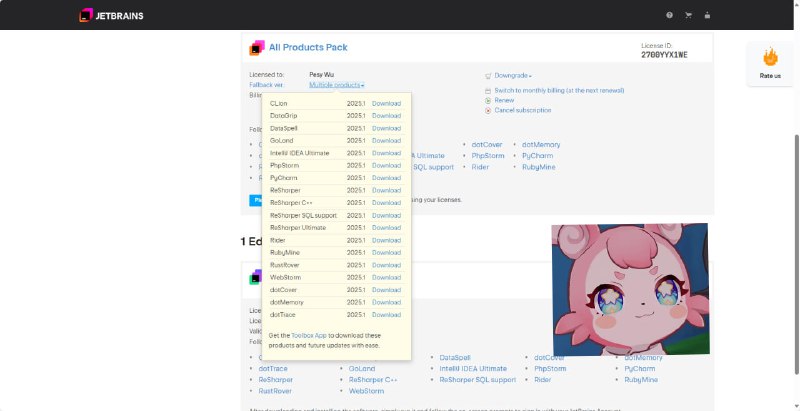
Task: Click Switch to monthly billing link
Action: (x=559, y=90)
